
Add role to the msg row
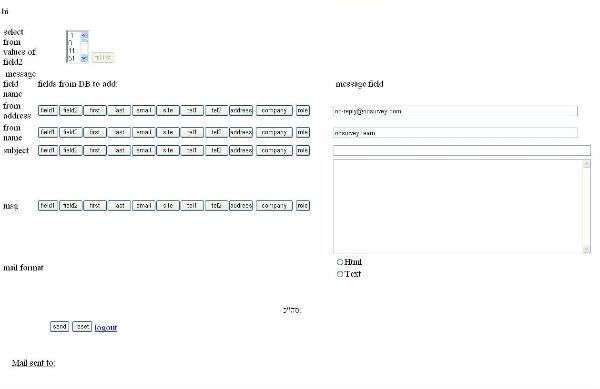point(303,205)
